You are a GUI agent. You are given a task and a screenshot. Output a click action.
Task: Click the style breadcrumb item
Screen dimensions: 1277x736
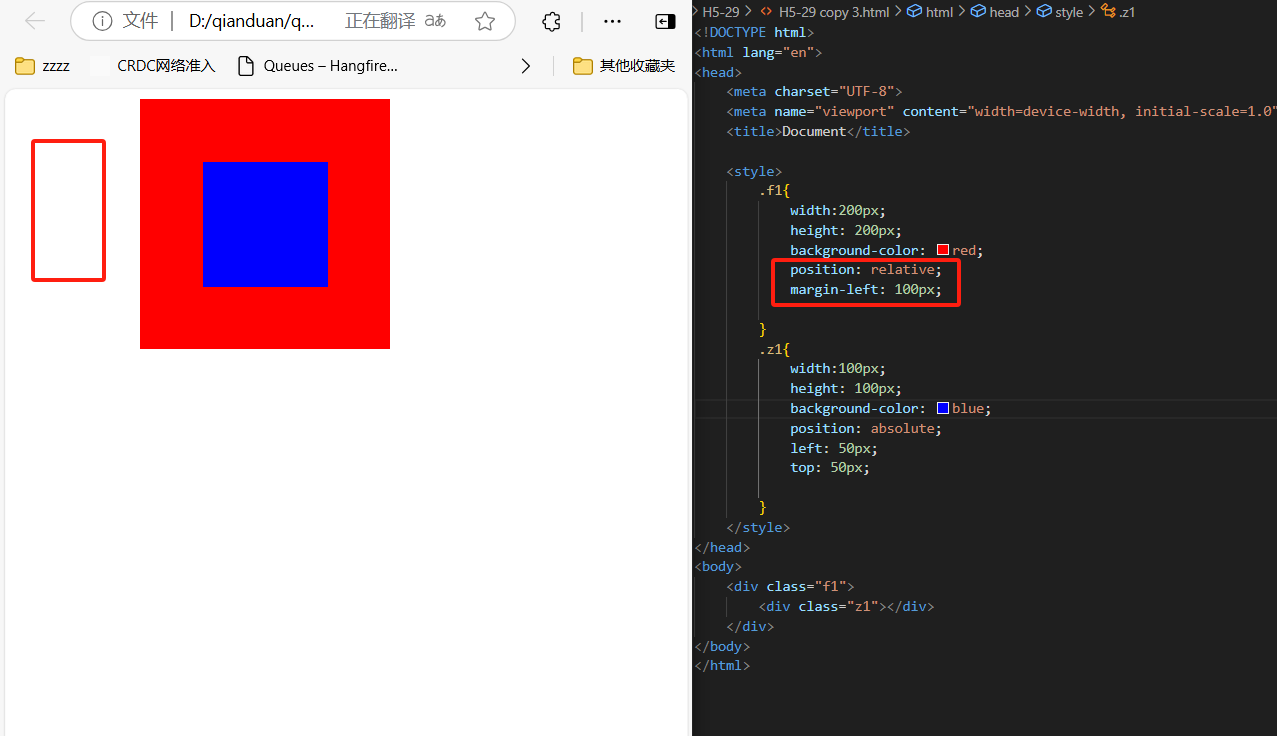pos(1060,11)
